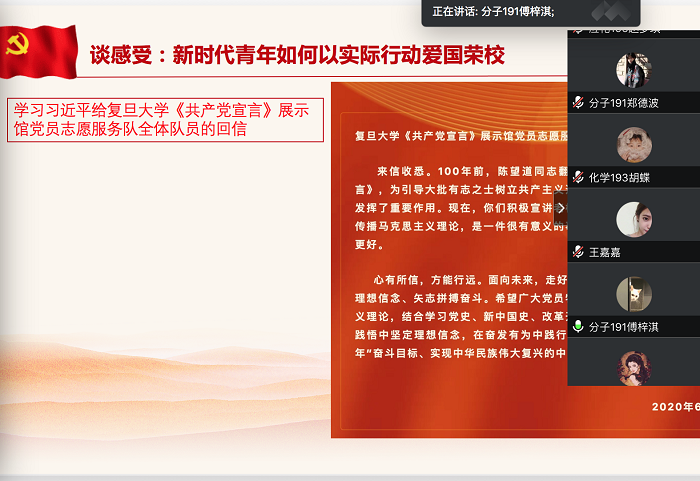
Task: Click the name label 分子191郑德波
Action: coord(623,103)
